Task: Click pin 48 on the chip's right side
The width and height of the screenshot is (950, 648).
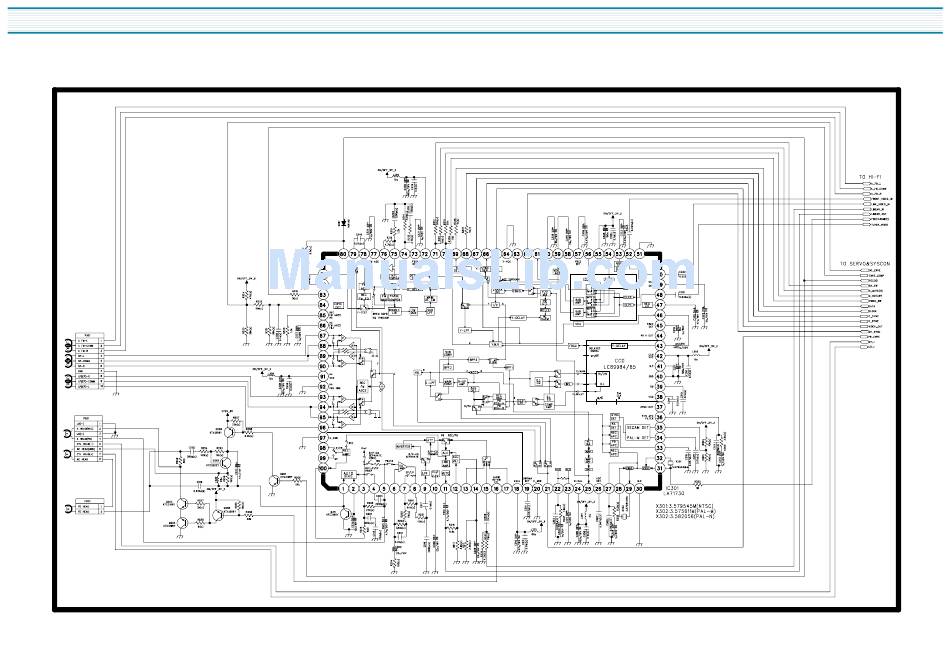Action: click(659, 295)
